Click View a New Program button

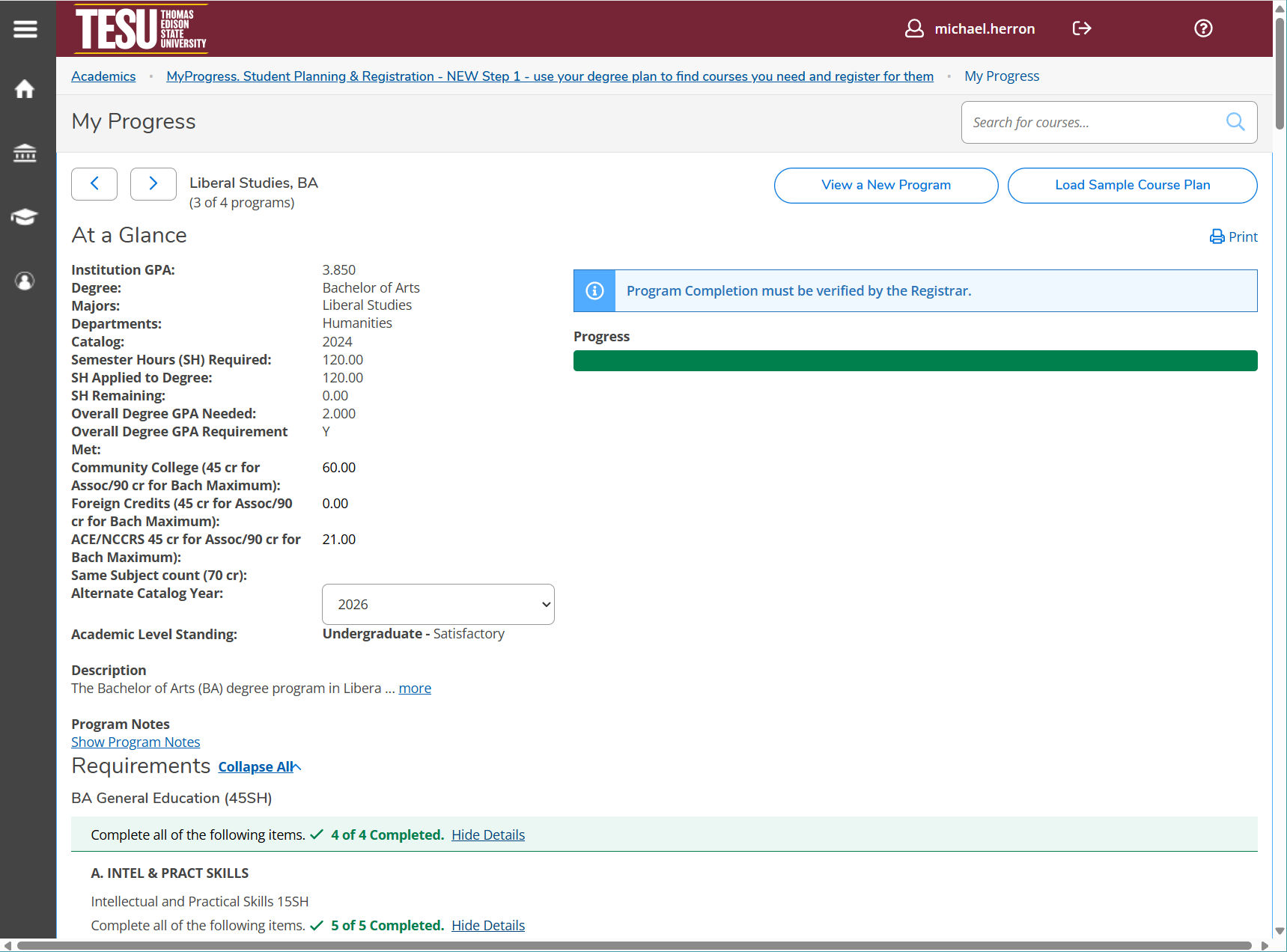[886, 185]
